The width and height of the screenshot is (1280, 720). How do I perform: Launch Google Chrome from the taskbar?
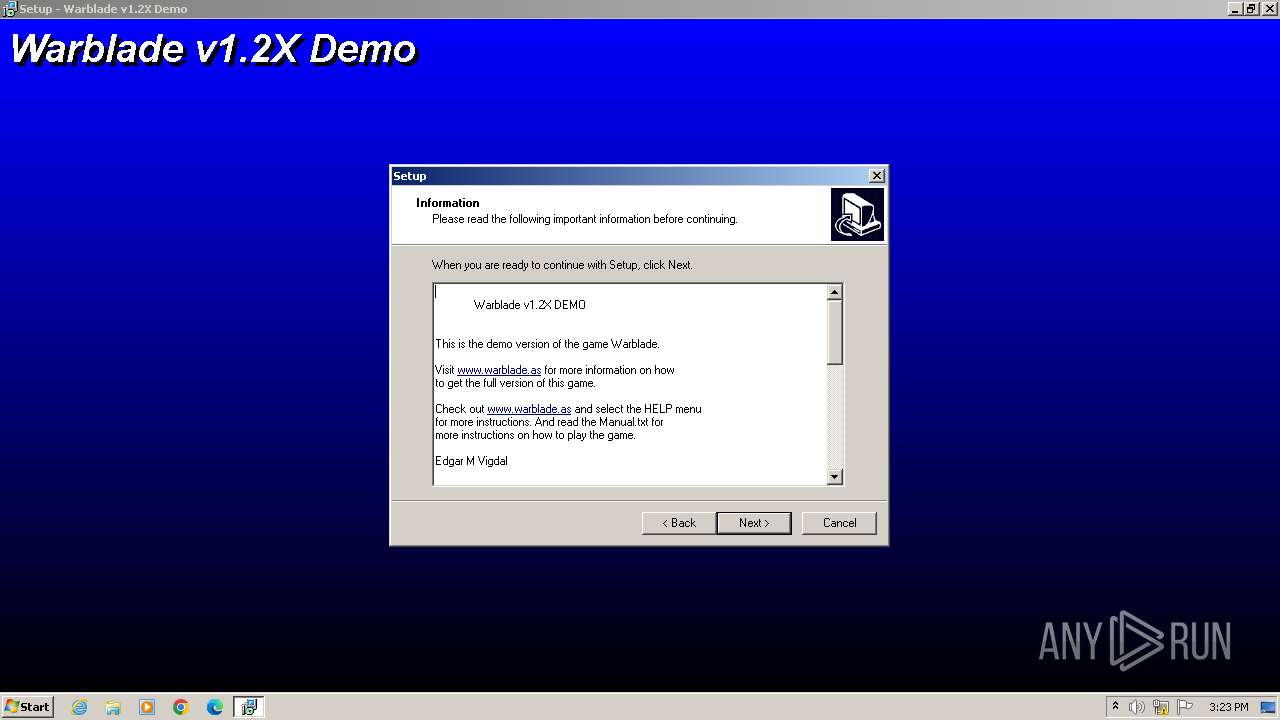tap(181, 707)
